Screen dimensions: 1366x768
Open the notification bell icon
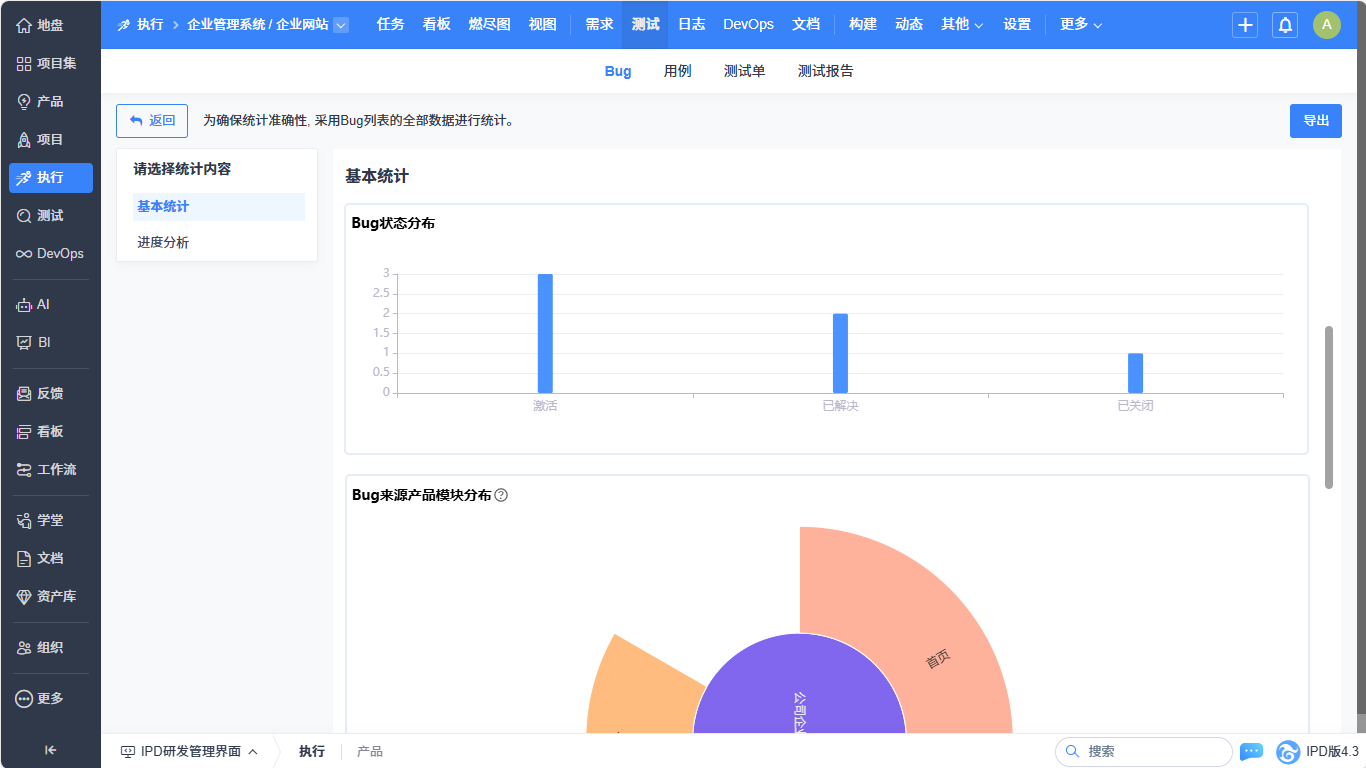click(1285, 25)
